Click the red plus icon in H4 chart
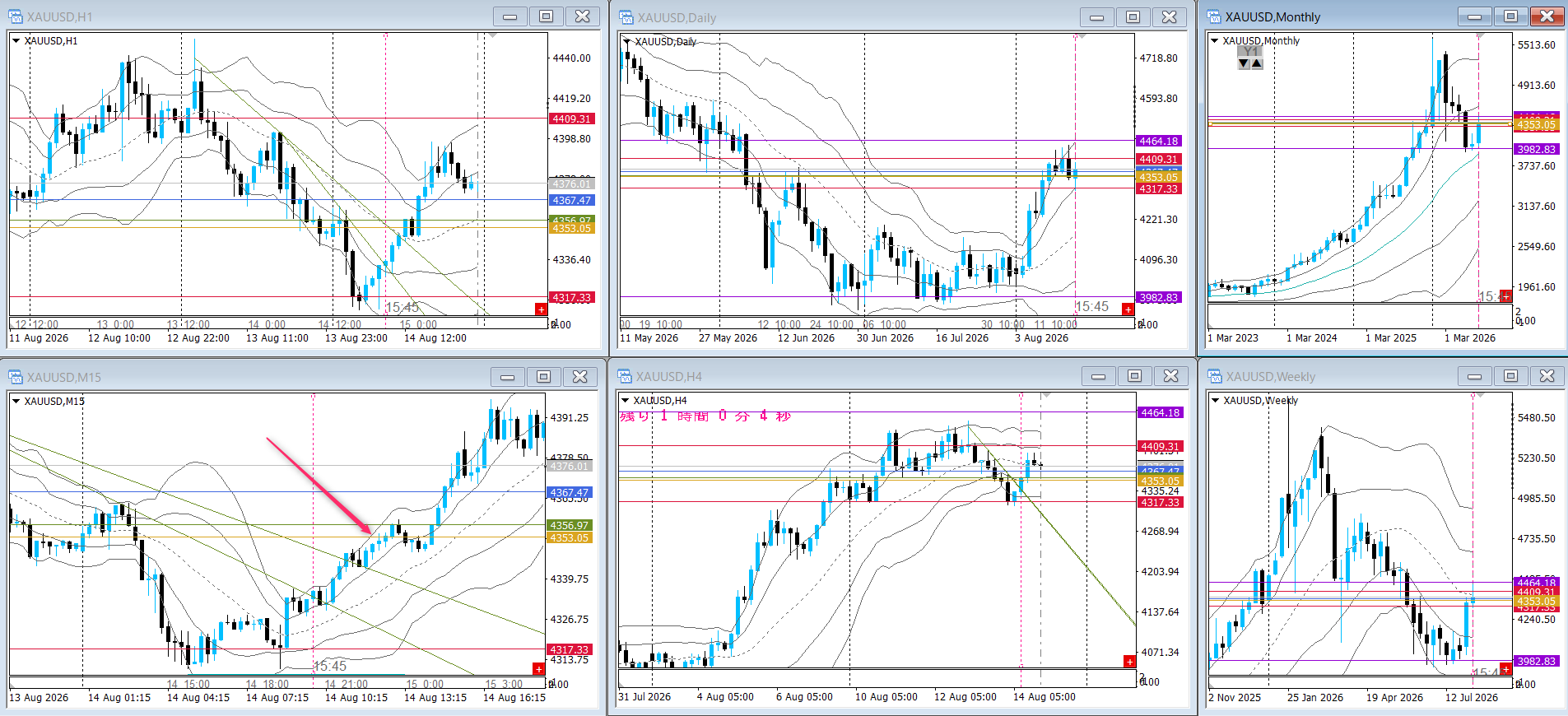Viewport: 1568px width, 716px height. [1129, 662]
